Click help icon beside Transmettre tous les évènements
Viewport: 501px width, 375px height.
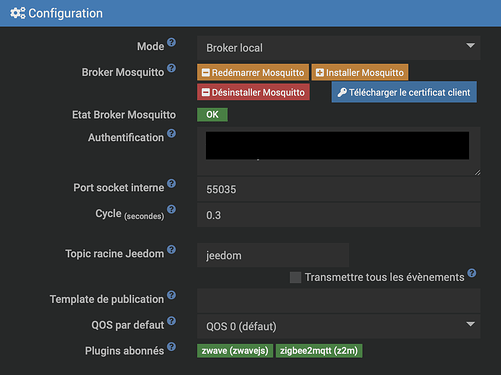(472, 273)
